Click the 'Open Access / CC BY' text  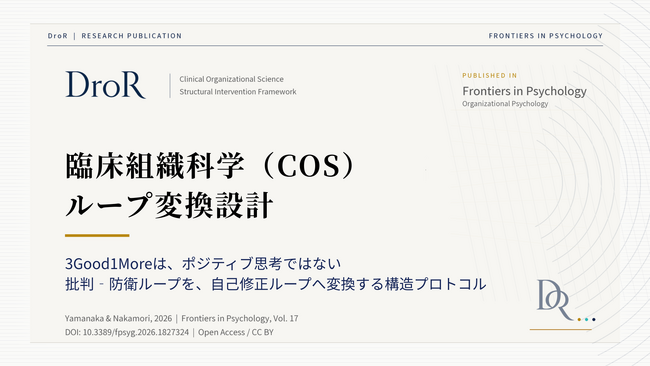click(235, 332)
